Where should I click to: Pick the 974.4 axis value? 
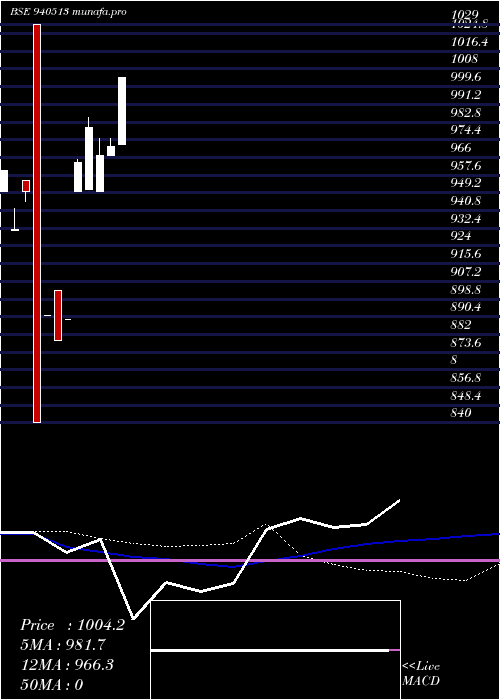coord(466,130)
